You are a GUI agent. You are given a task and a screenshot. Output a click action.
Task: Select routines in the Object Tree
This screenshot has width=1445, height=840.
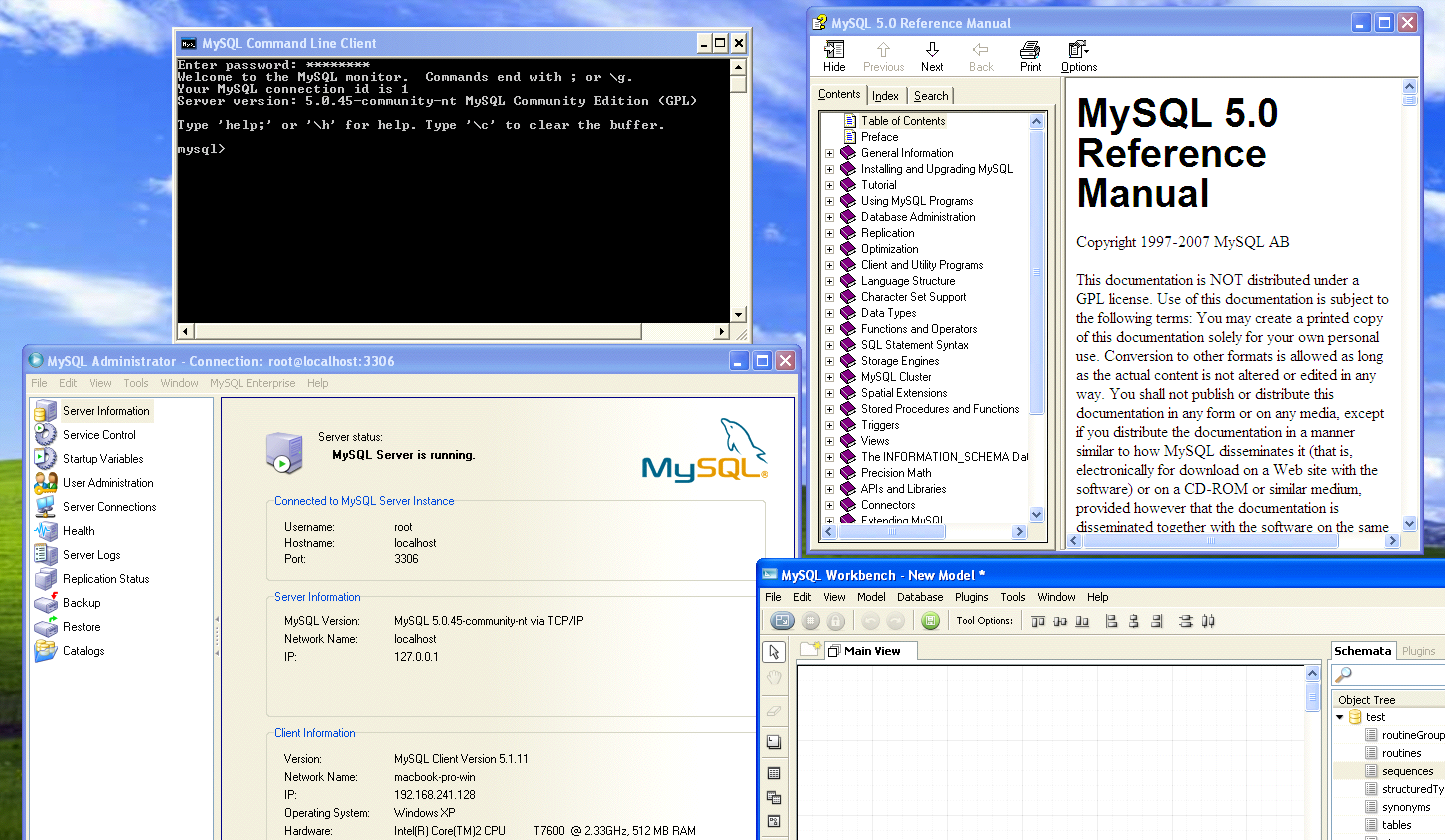1401,753
